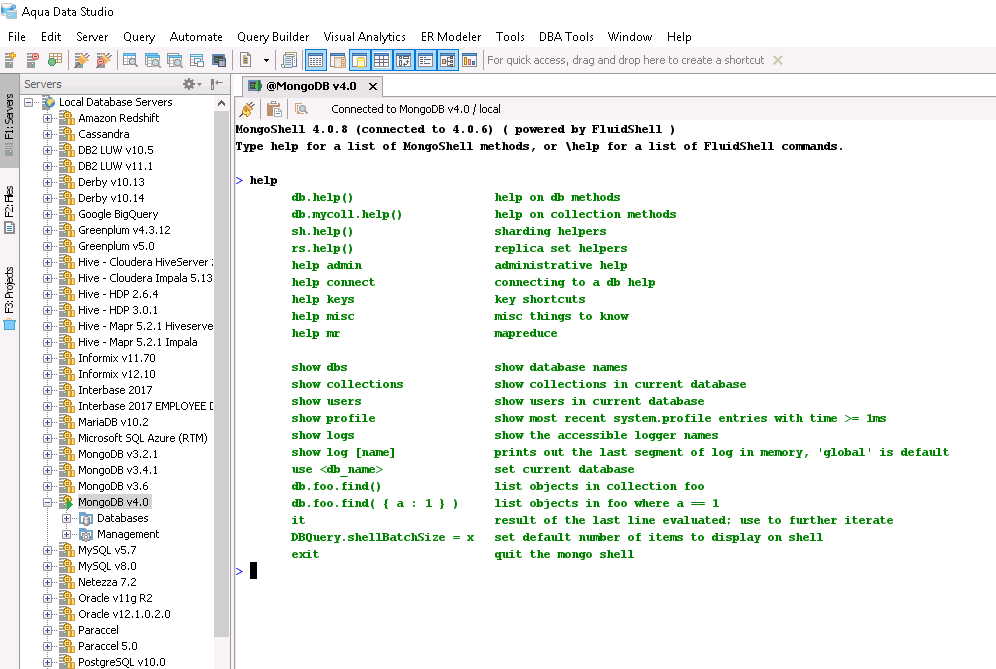Toggle the ER diagram view button
This screenshot has height=669, width=996.
point(447,60)
